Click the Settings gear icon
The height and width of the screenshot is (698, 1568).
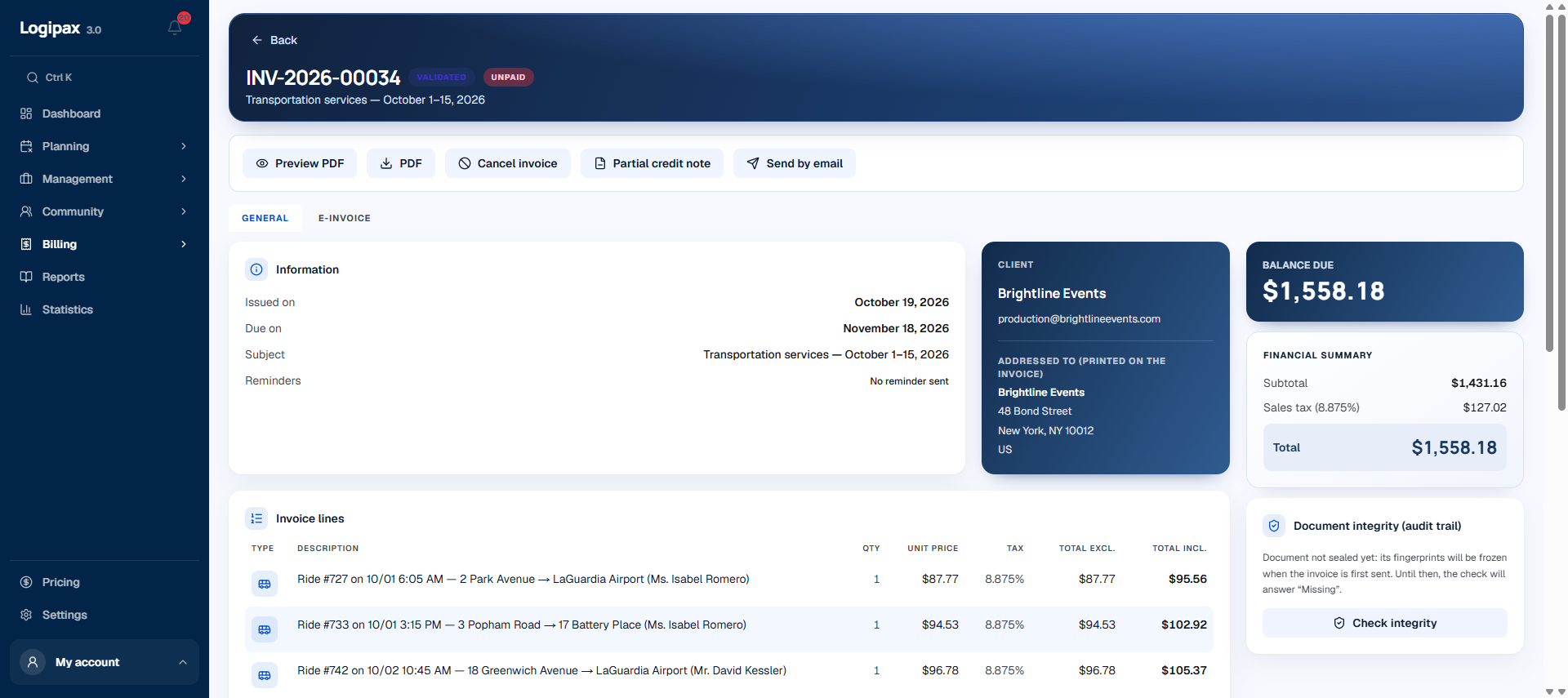(26, 615)
